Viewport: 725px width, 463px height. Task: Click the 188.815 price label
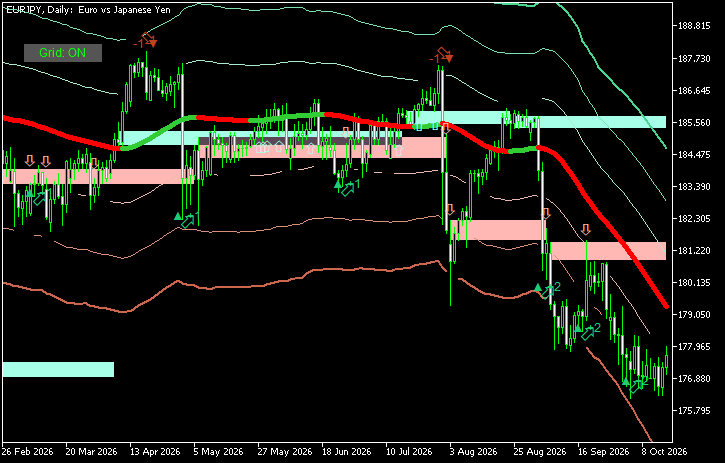pos(694,26)
